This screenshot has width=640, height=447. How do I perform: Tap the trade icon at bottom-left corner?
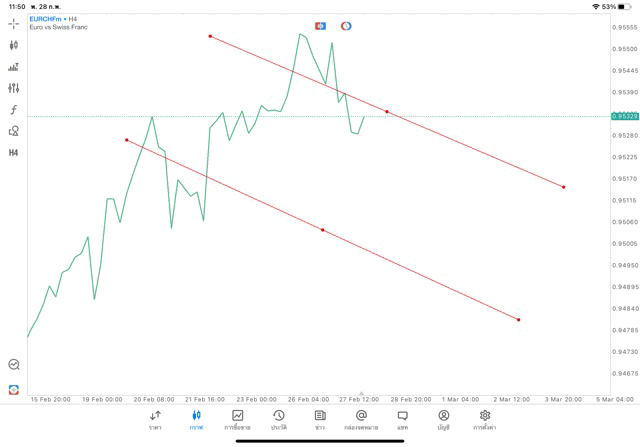tap(14, 389)
